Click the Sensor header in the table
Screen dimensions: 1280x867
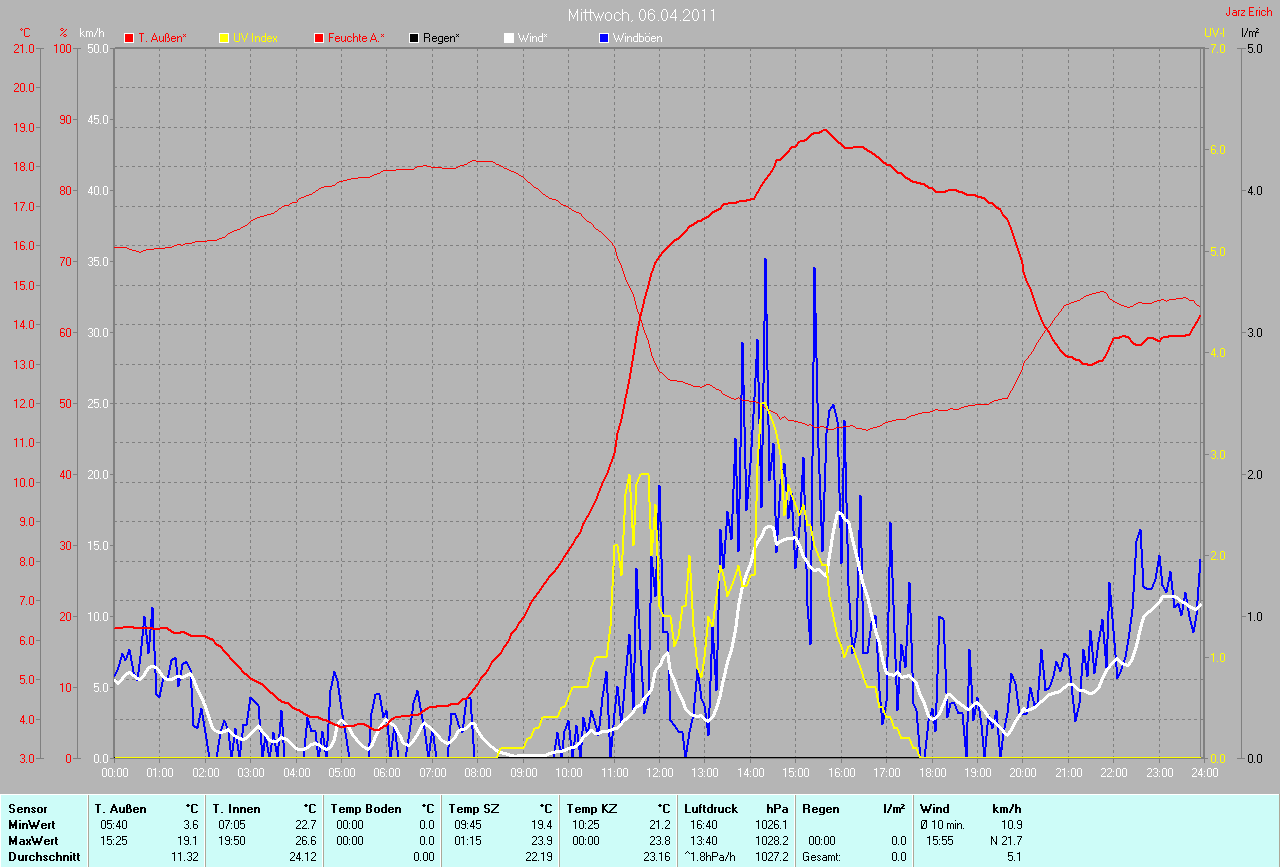[x=27, y=808]
